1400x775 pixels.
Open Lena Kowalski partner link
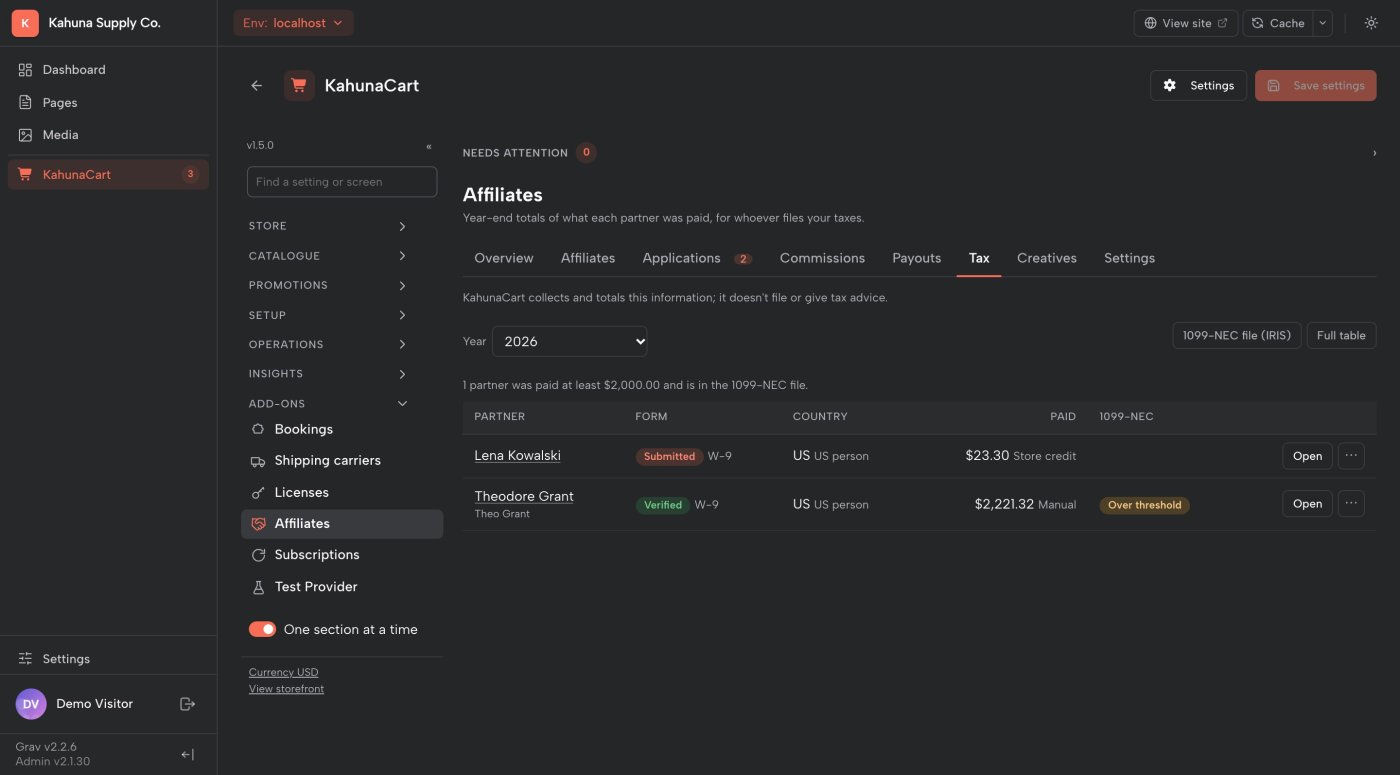click(517, 456)
